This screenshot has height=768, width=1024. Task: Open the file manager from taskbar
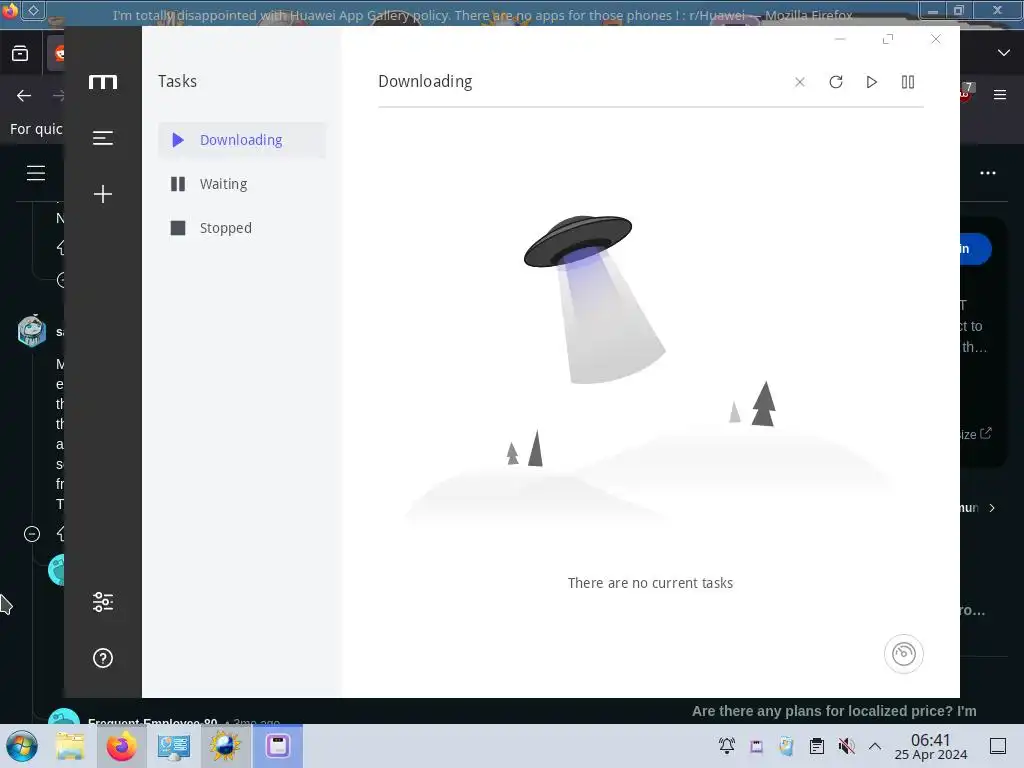70,746
